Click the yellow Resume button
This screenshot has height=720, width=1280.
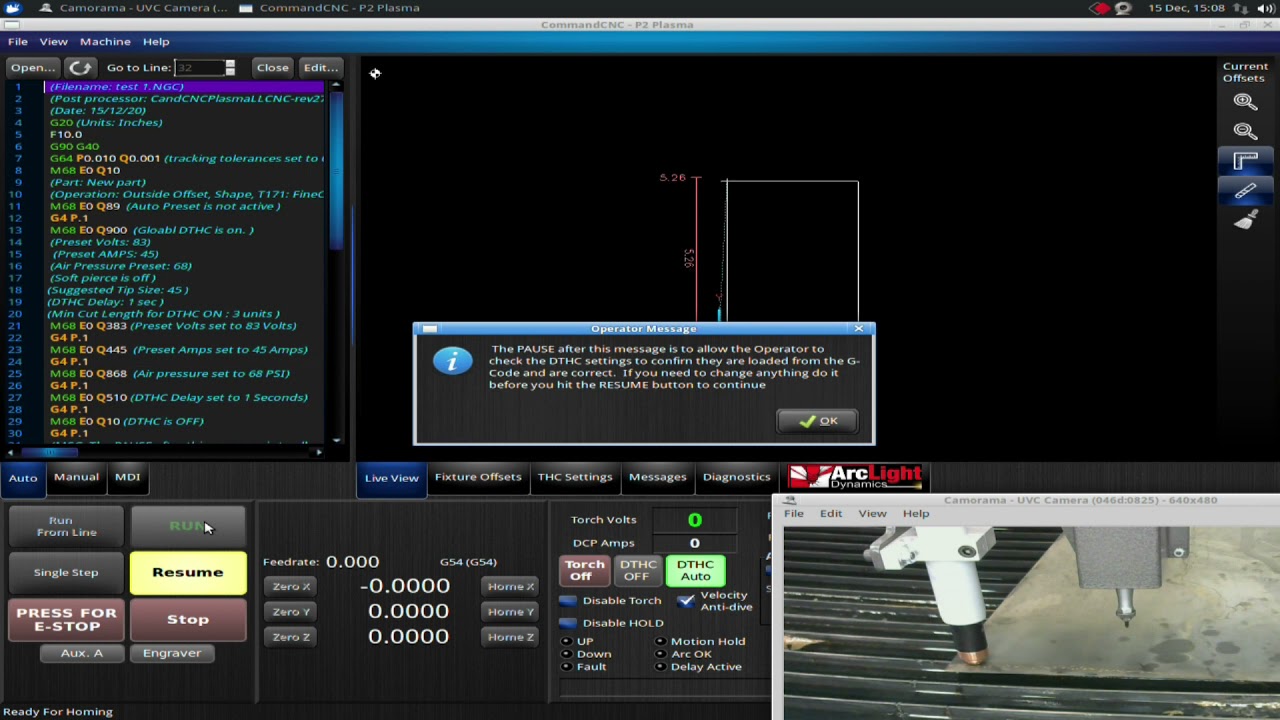188,573
